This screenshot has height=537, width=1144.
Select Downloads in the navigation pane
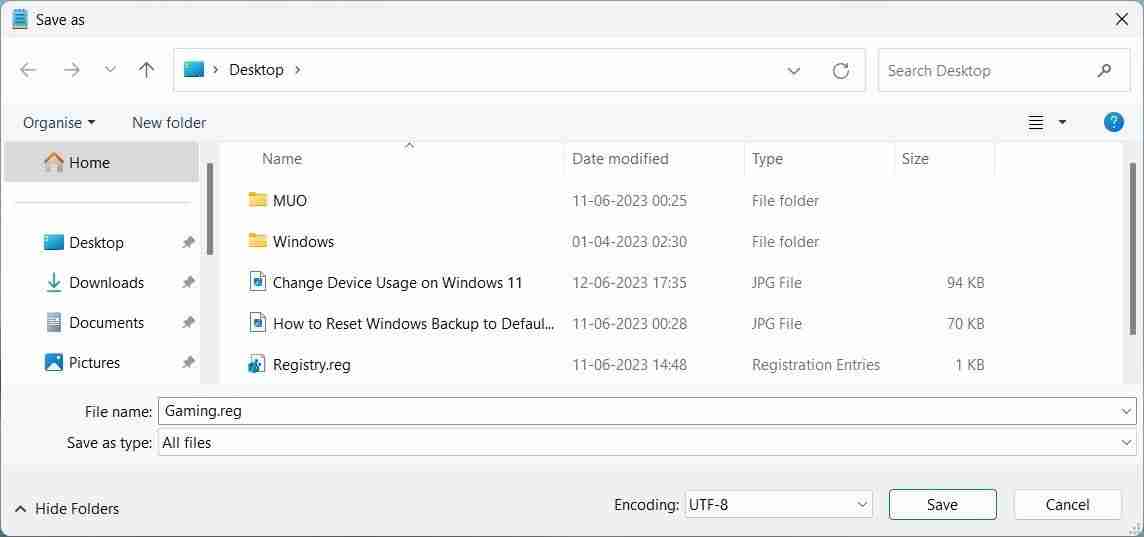[x=106, y=283]
